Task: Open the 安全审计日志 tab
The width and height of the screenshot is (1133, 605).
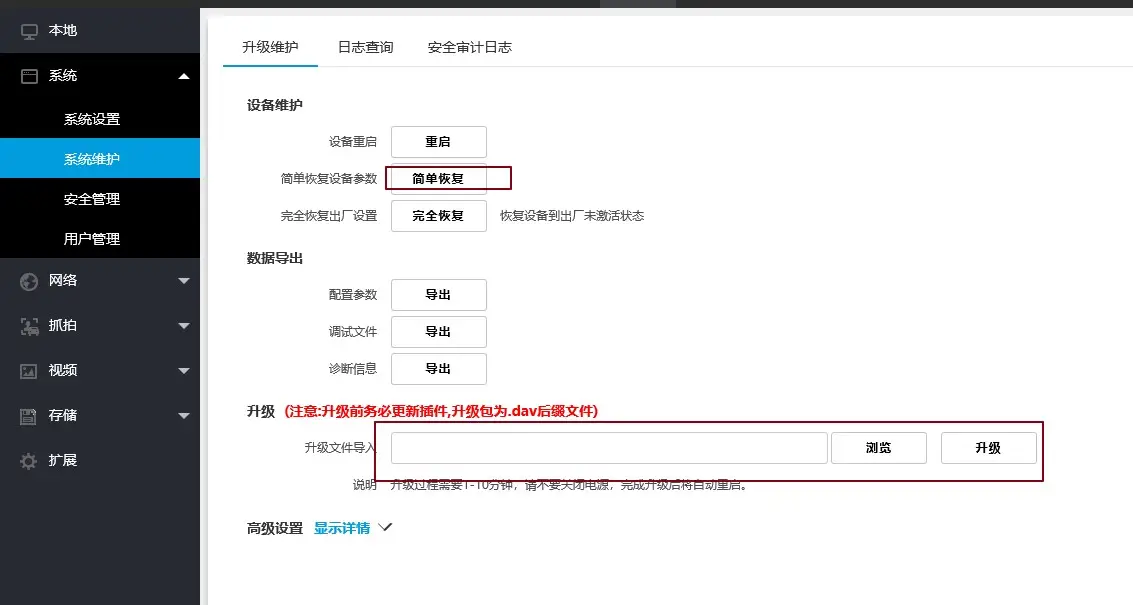Action: [469, 47]
